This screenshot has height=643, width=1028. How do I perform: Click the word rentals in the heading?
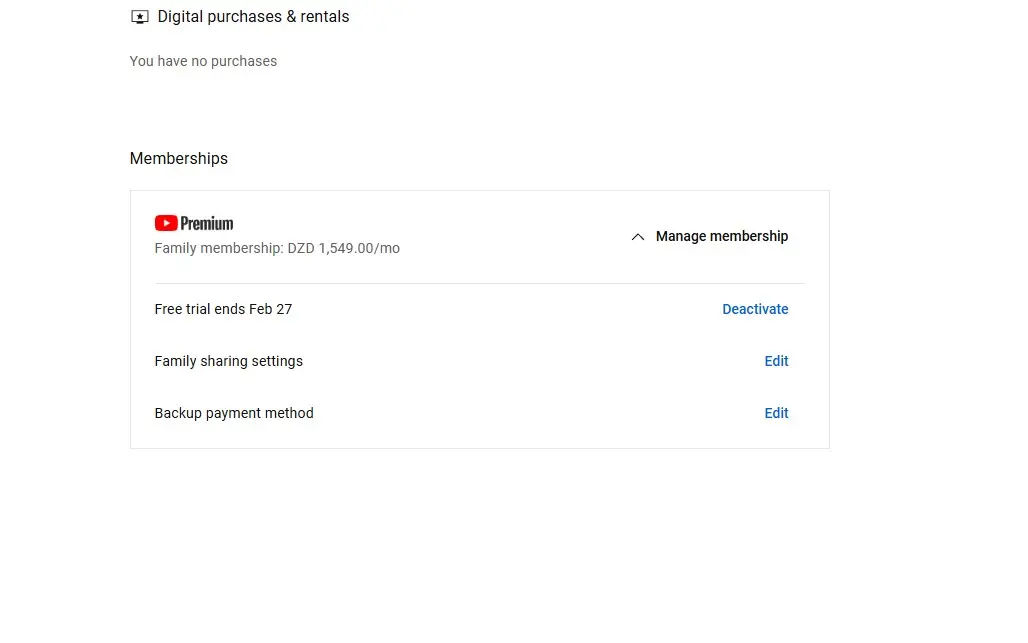(x=325, y=16)
